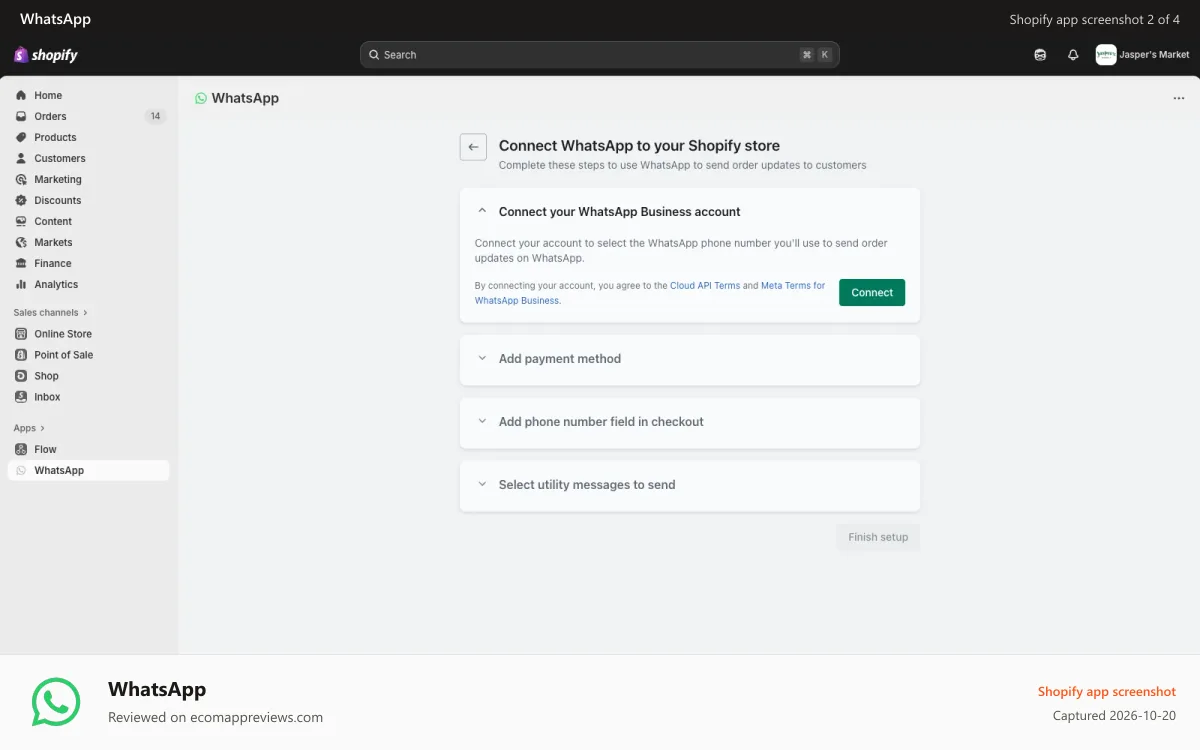Viewport: 1200px width, 750px height.
Task: Focus the Search field
Action: 599,55
